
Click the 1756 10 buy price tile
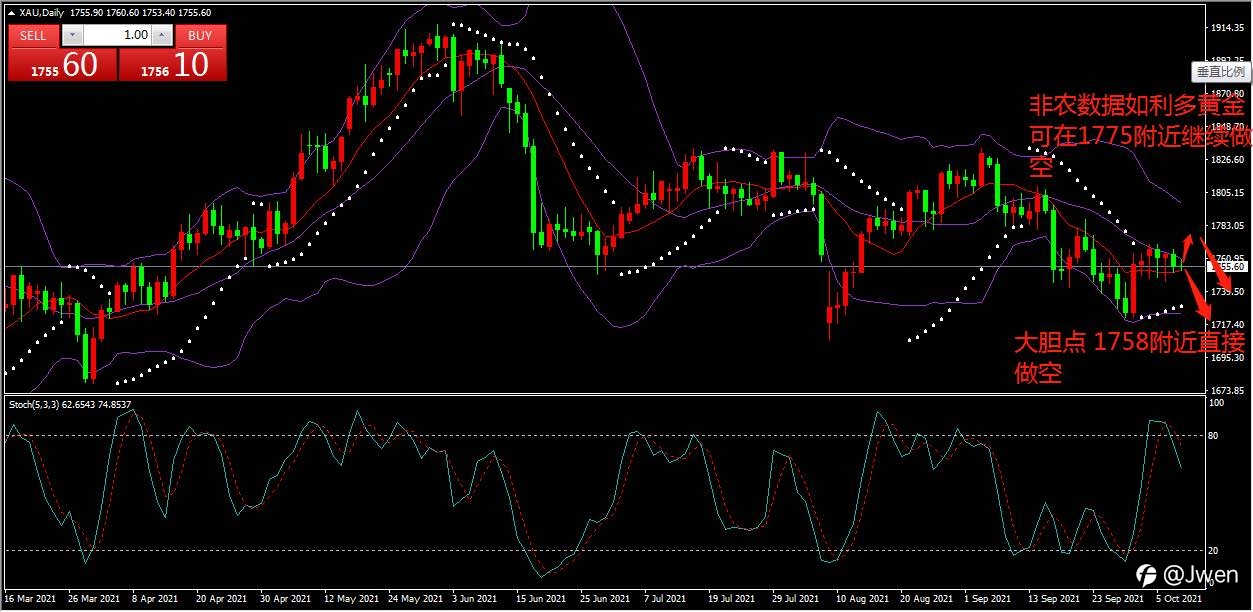click(173, 65)
